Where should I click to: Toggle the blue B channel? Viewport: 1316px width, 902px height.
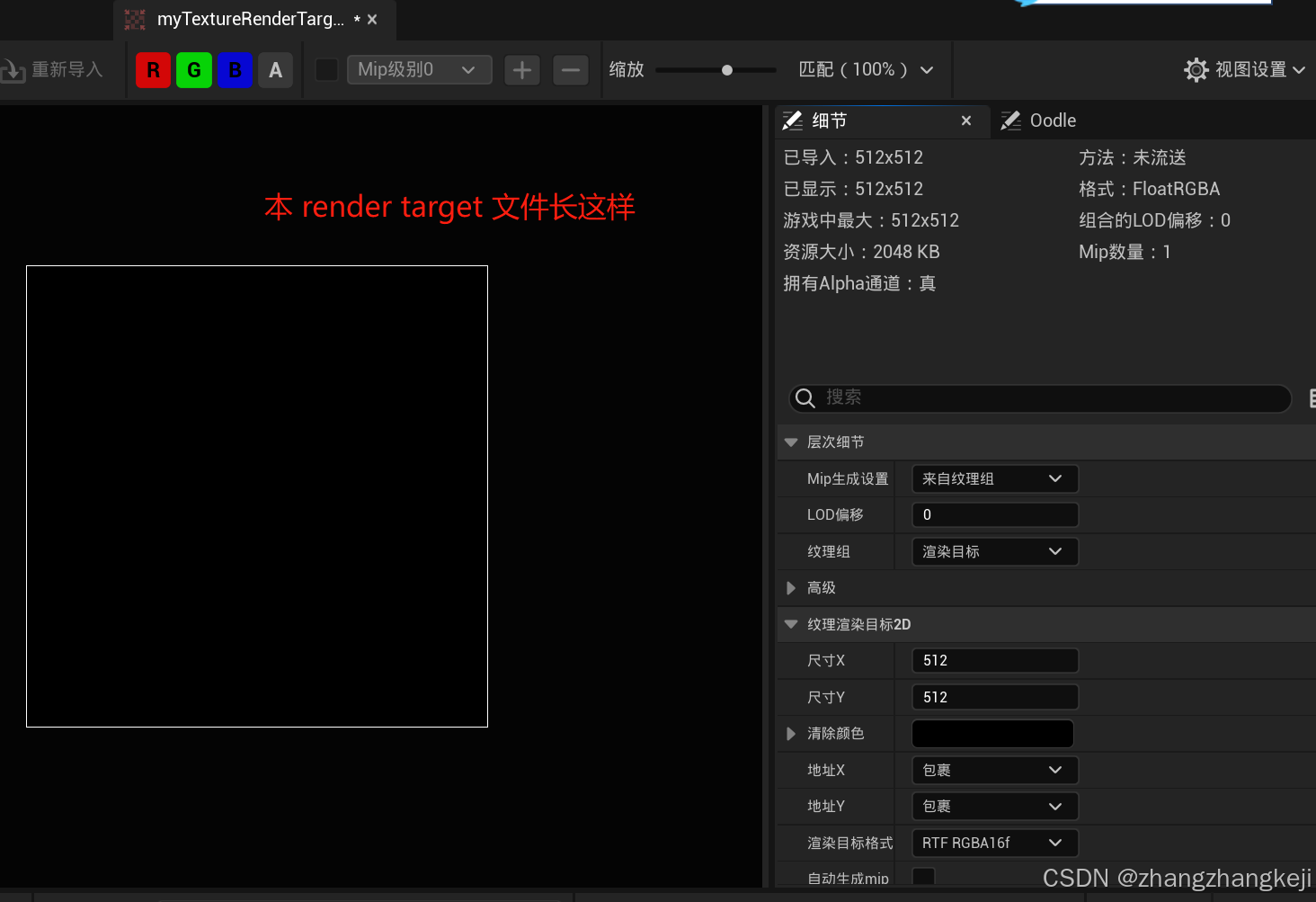pyautogui.click(x=235, y=69)
